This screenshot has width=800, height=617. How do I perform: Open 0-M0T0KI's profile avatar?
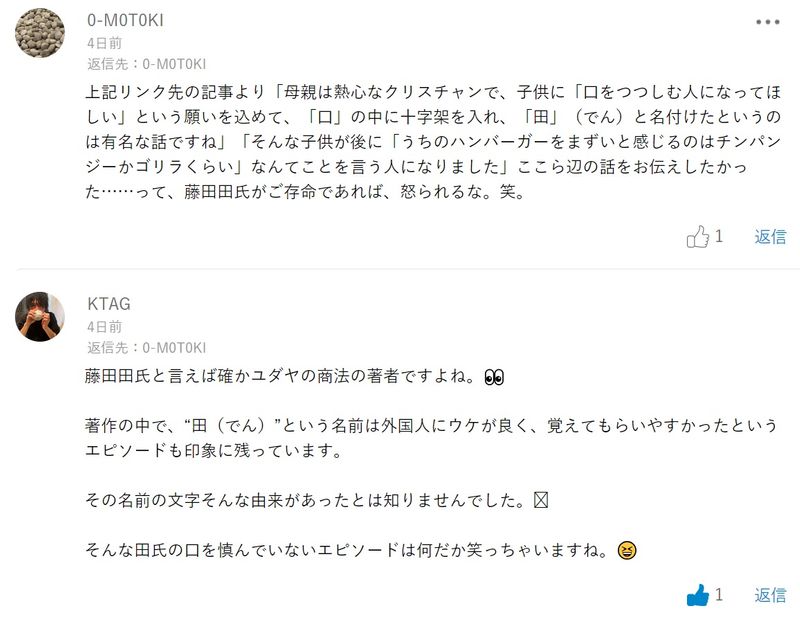[x=40, y=33]
